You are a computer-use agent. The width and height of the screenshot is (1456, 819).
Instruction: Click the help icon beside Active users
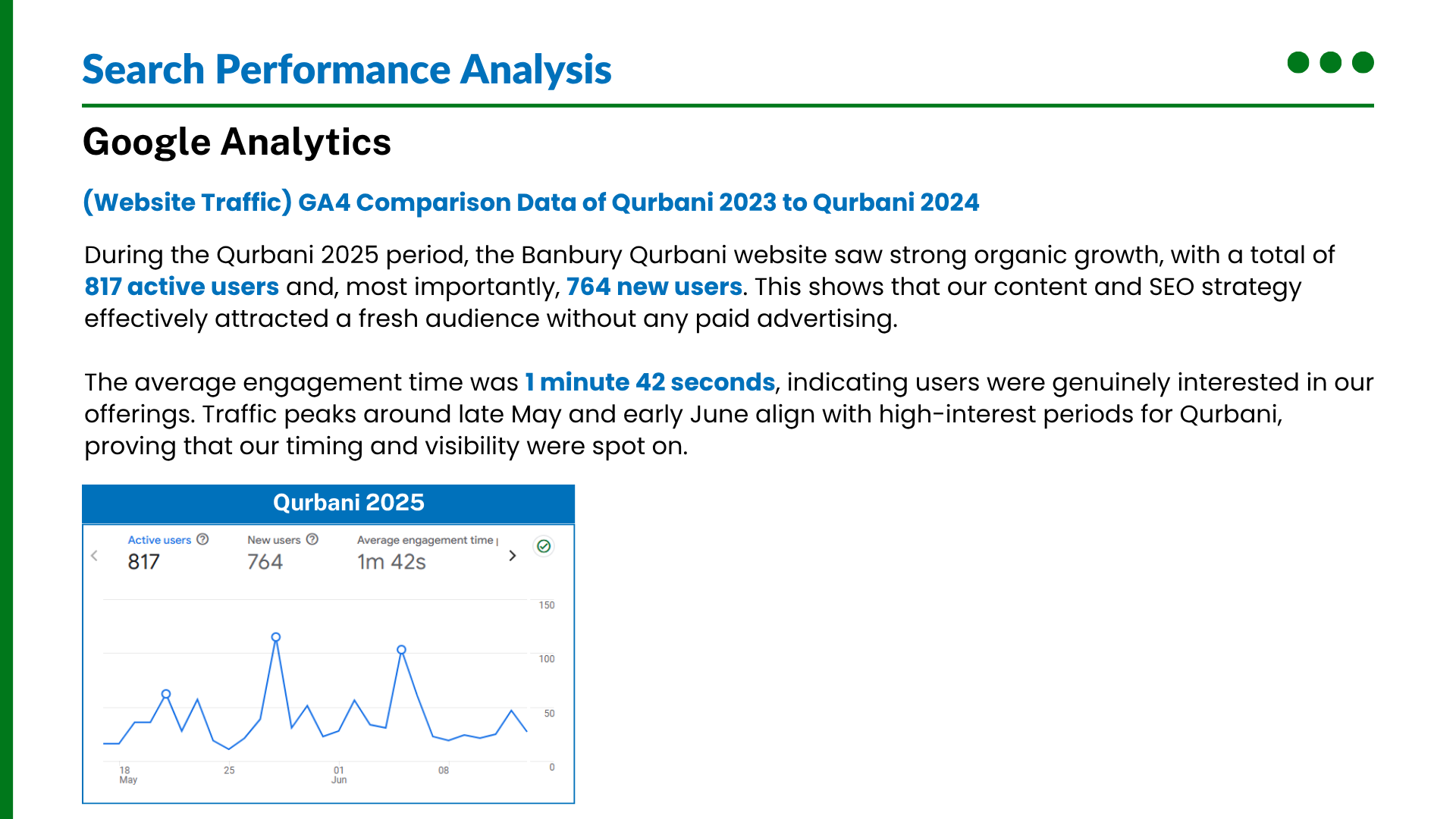(x=202, y=539)
